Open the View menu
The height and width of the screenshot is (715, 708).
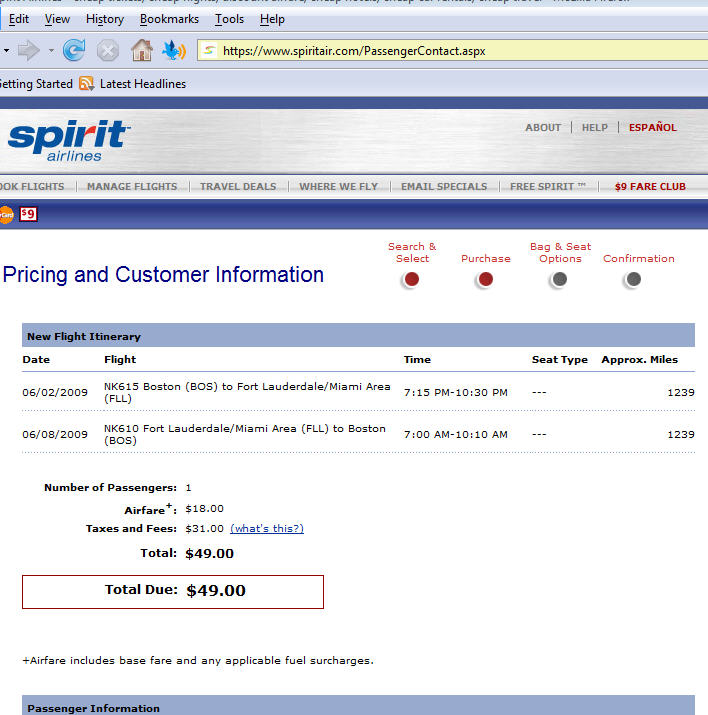(x=57, y=19)
